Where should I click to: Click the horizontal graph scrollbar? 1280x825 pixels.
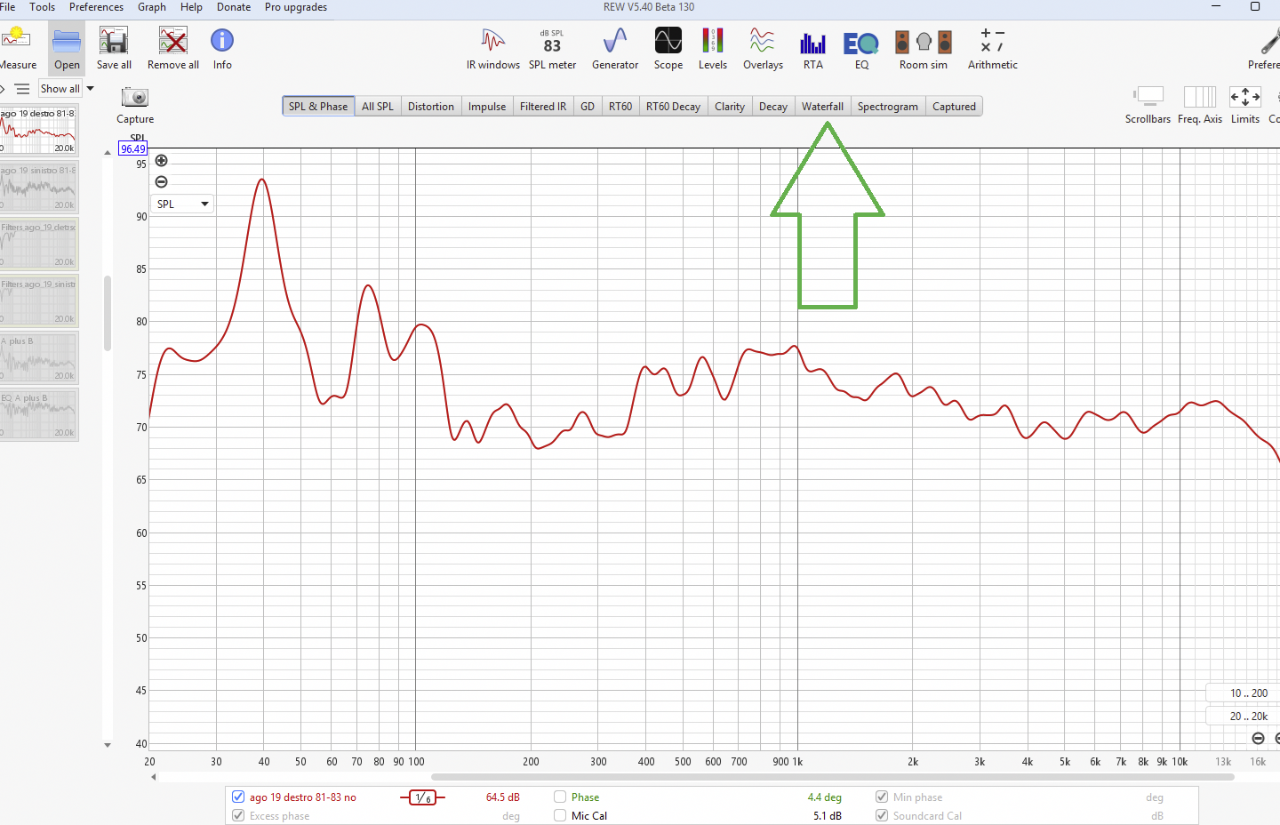point(855,776)
